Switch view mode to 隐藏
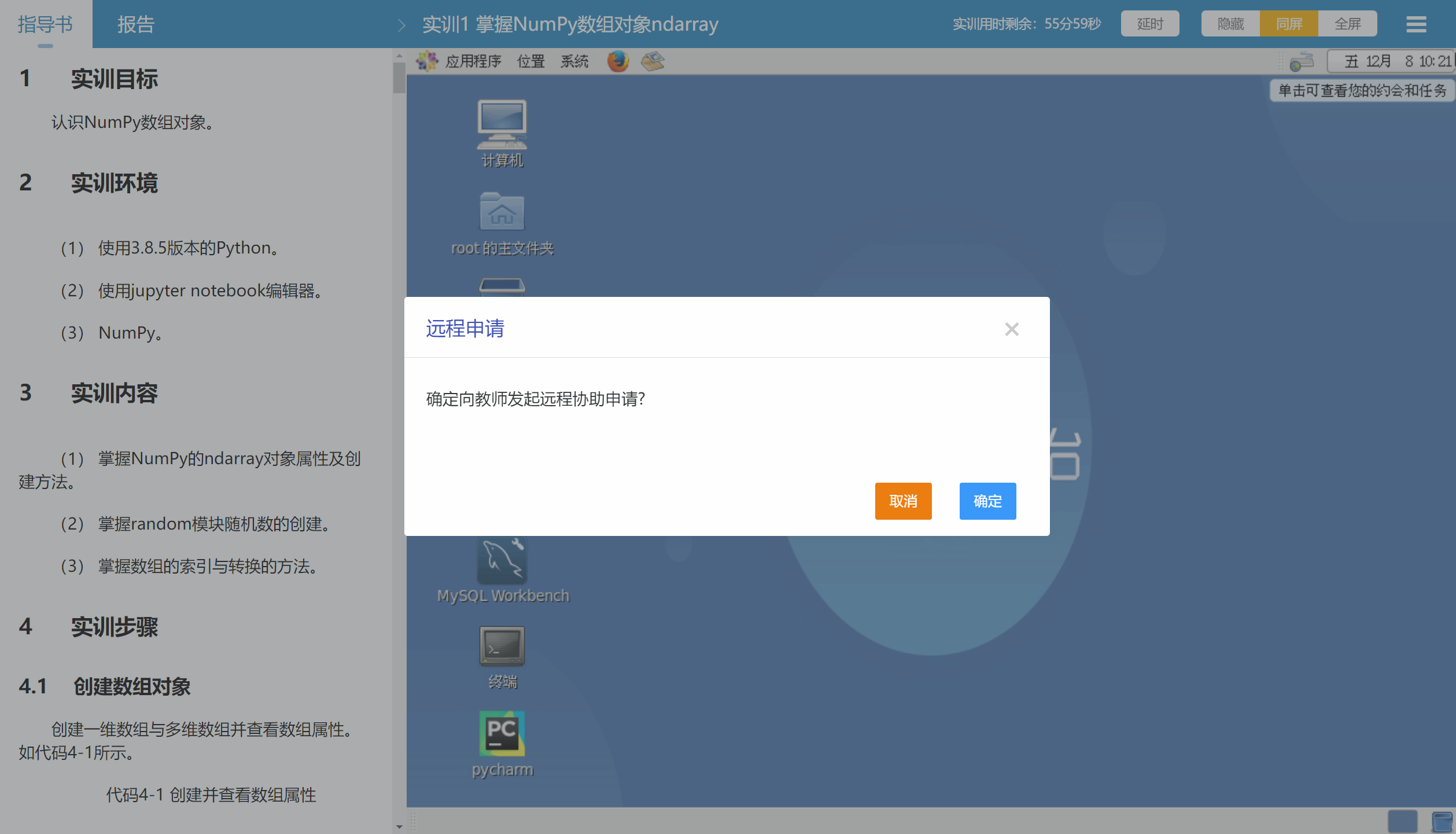 1230,24
